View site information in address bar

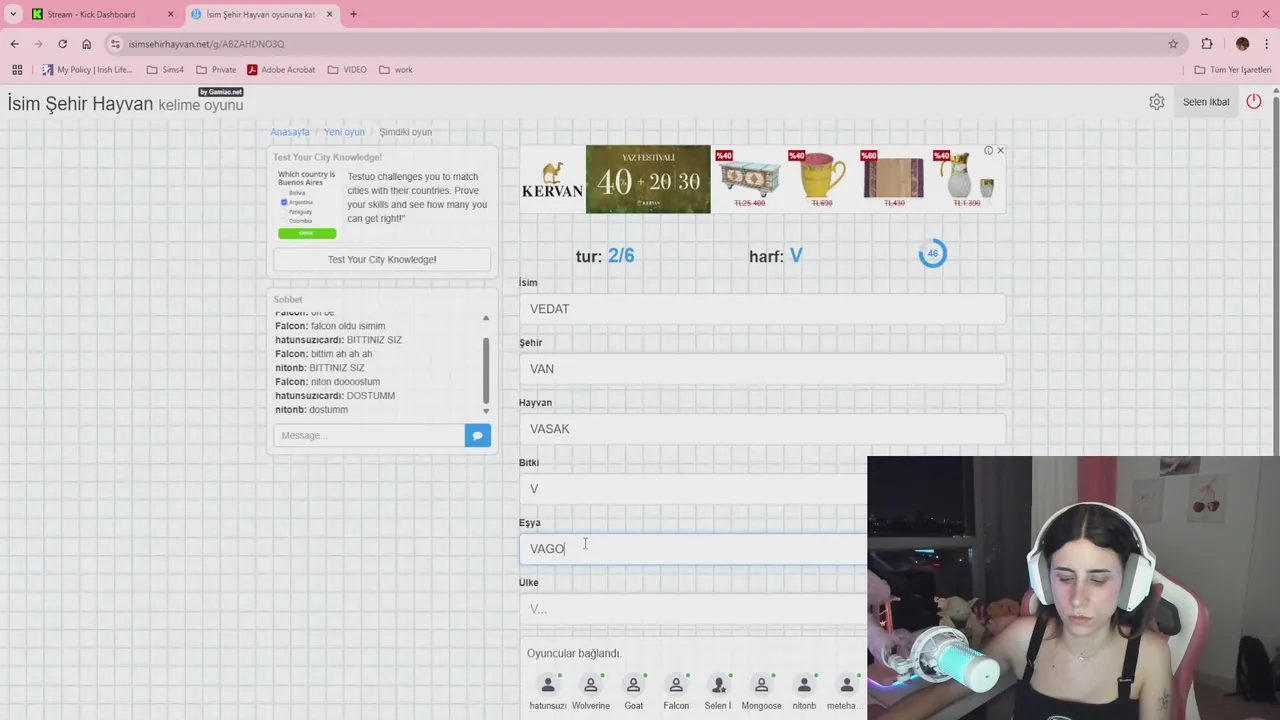[116, 44]
